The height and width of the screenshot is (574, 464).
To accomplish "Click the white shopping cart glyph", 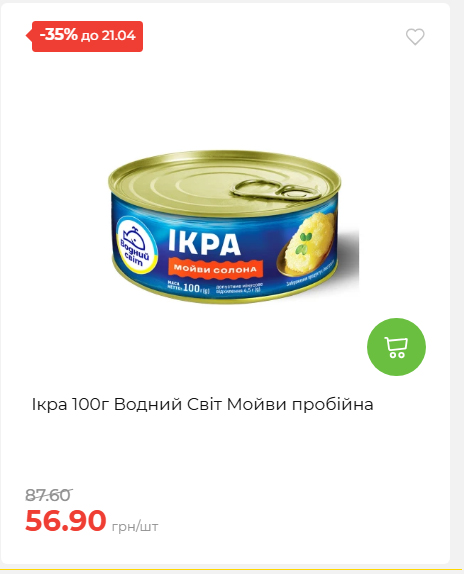I will [x=396, y=347].
